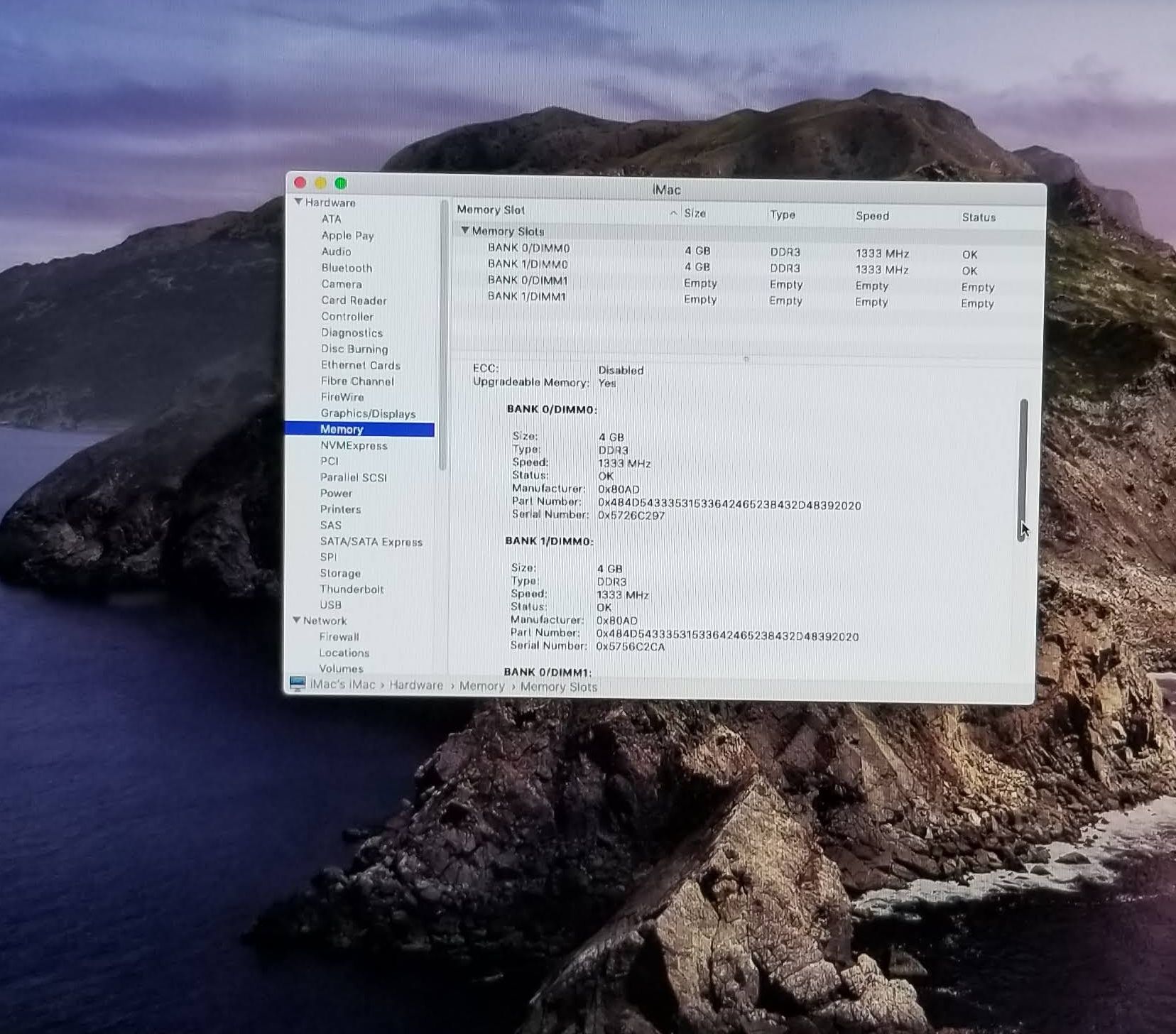This screenshot has height=1034, width=1176.
Task: Click the iMac computer icon in path bar
Action: point(298,683)
